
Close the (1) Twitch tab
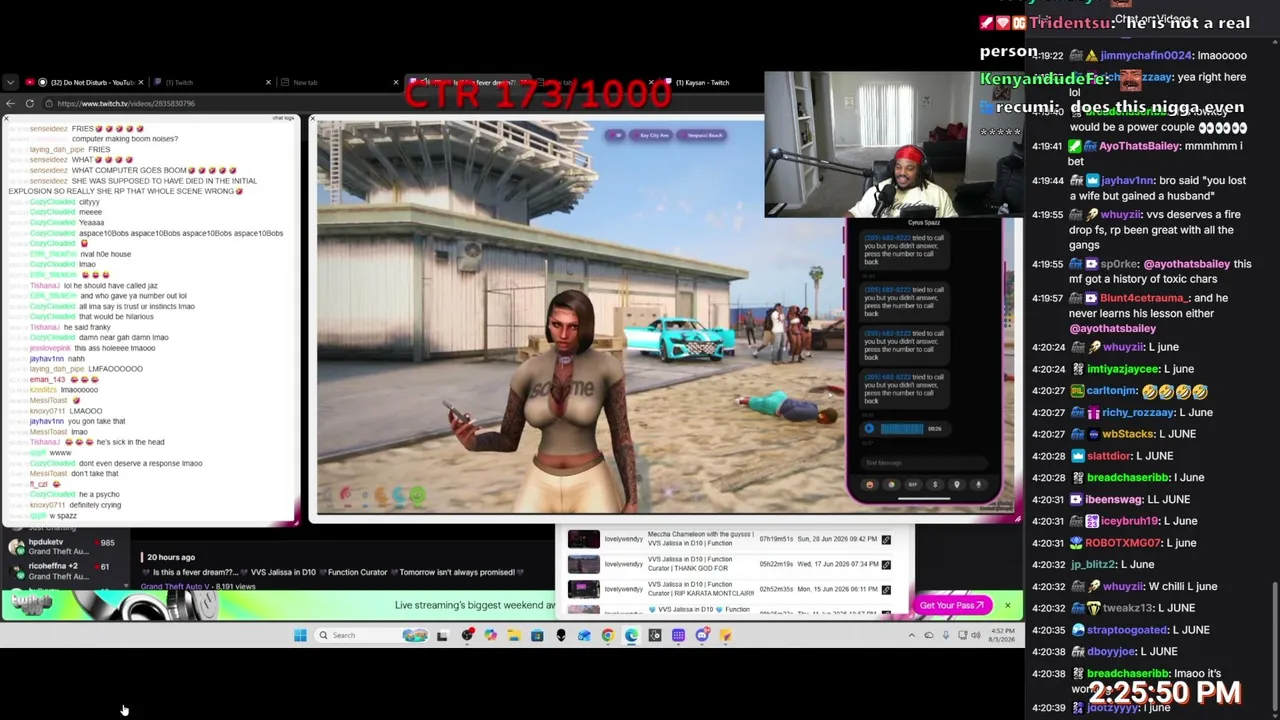pos(268,82)
